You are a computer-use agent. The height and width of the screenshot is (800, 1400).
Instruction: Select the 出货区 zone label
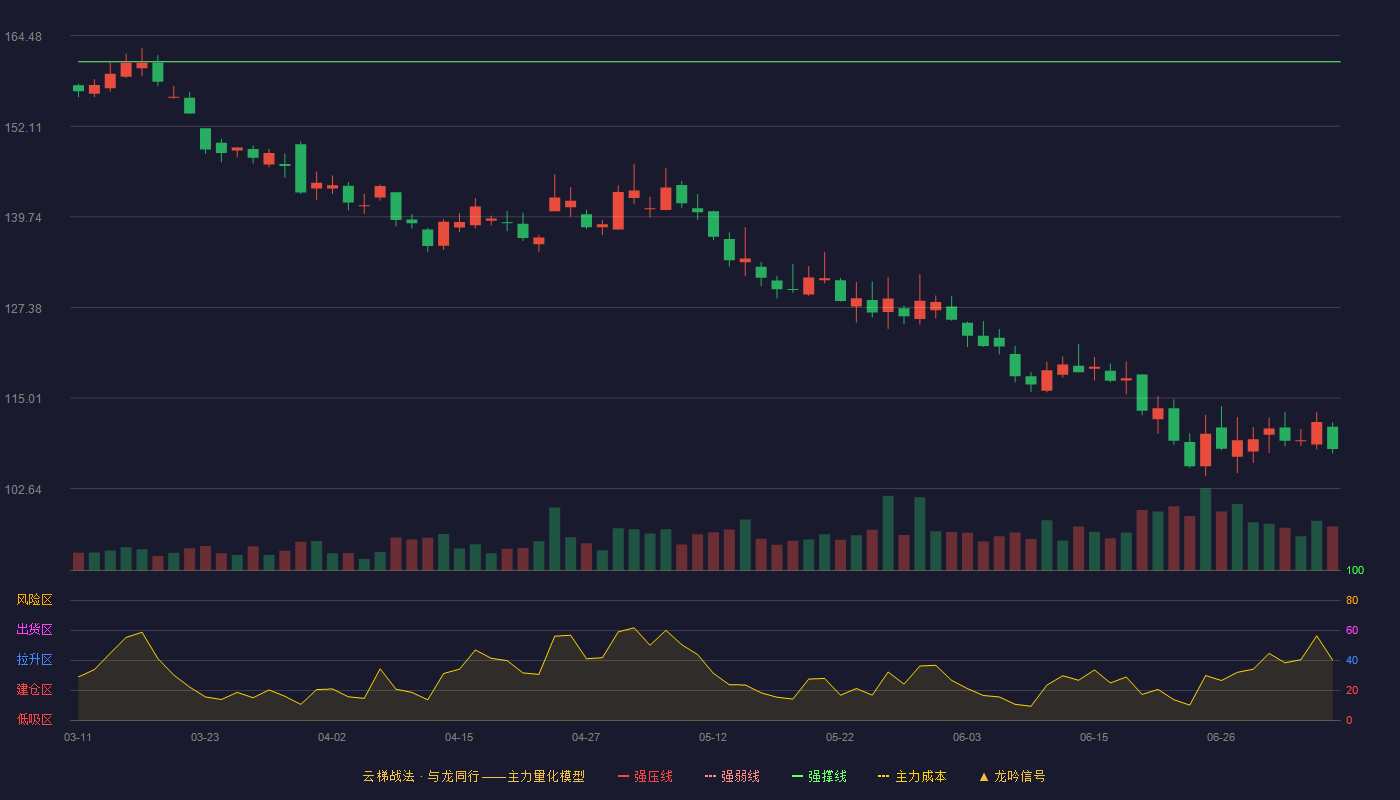point(34,630)
